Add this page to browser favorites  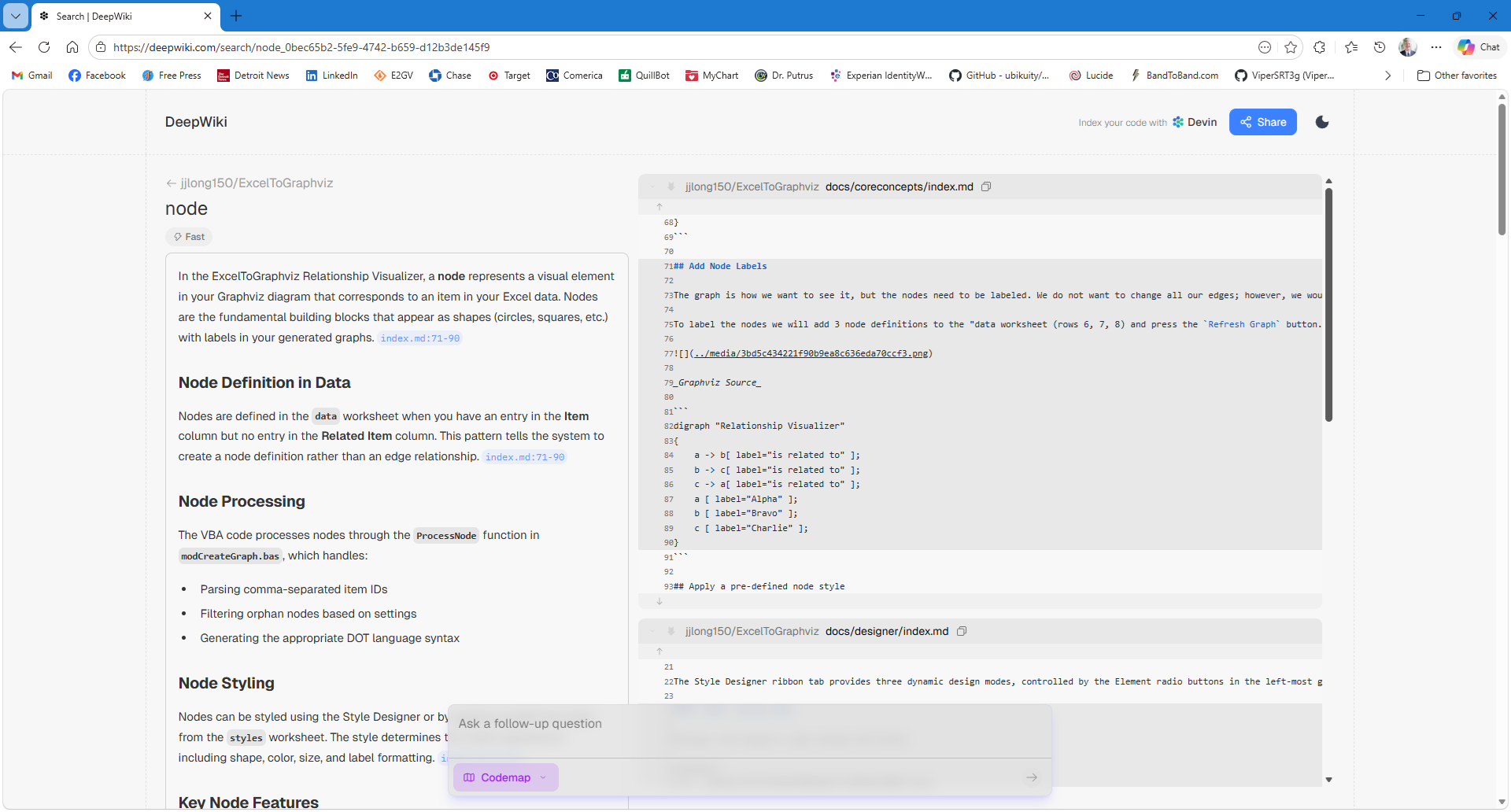point(1291,47)
